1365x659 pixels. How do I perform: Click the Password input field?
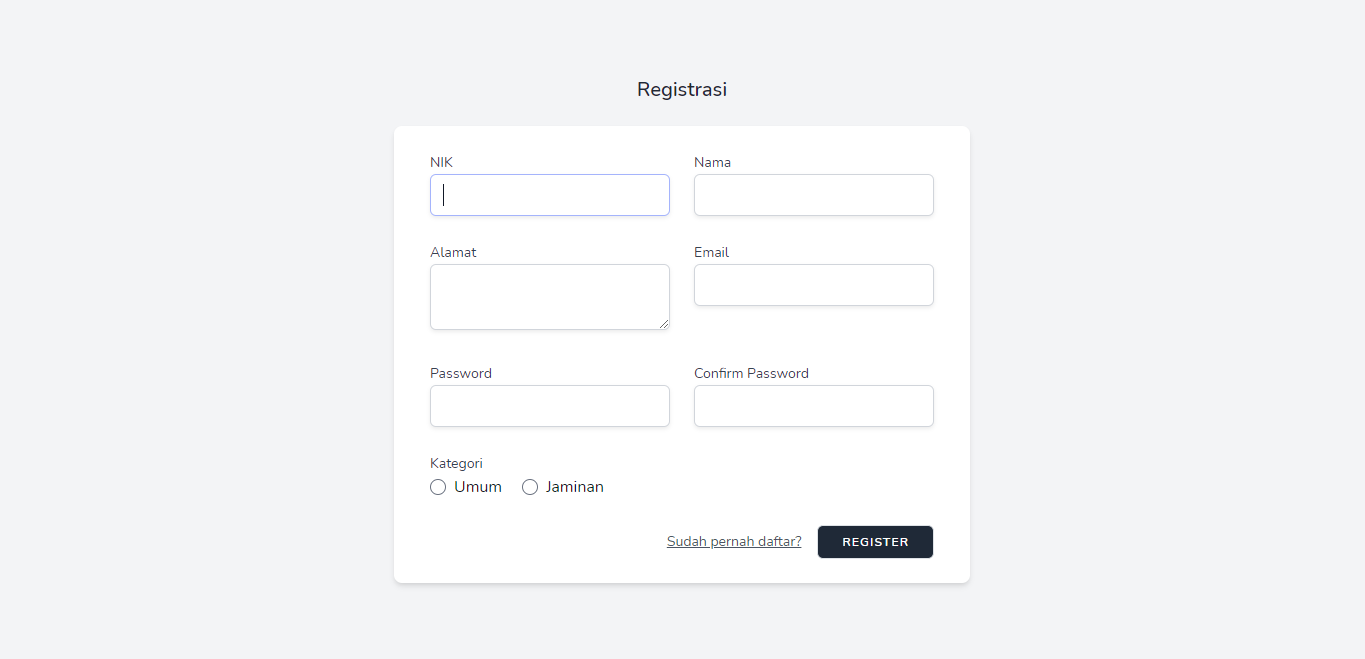[x=549, y=406]
